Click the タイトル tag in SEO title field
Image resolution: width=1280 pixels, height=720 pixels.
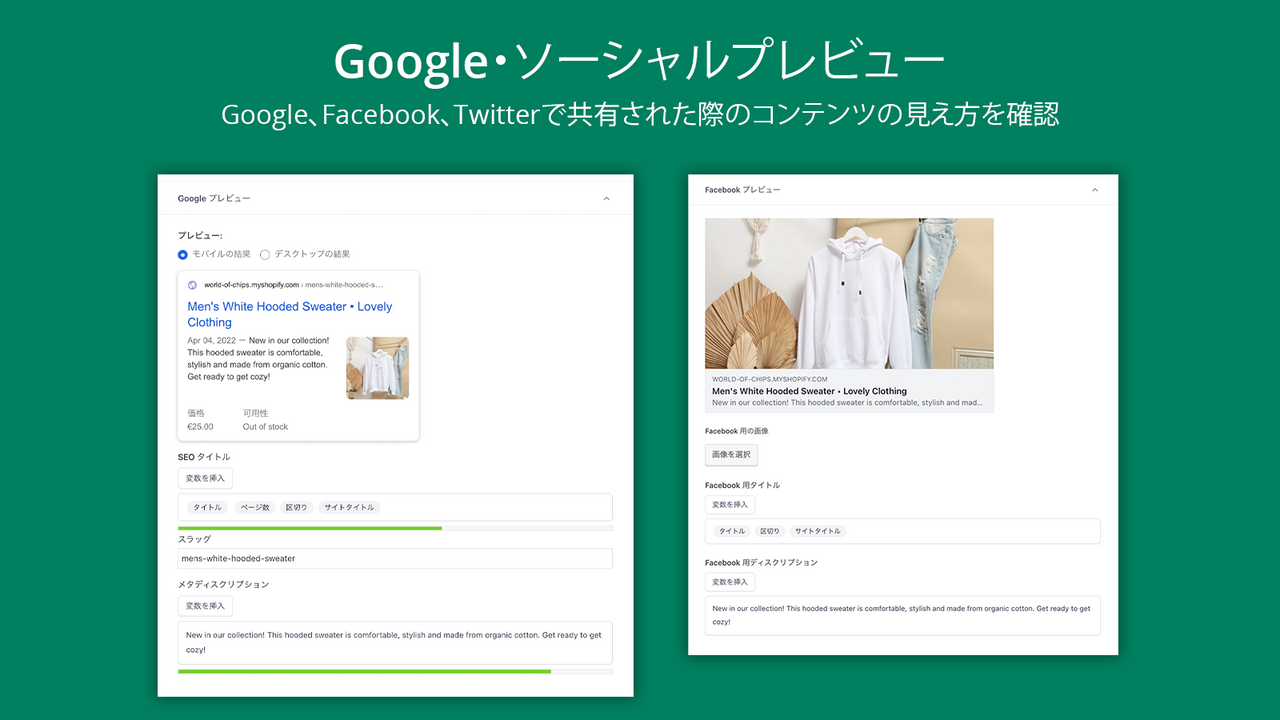click(207, 508)
